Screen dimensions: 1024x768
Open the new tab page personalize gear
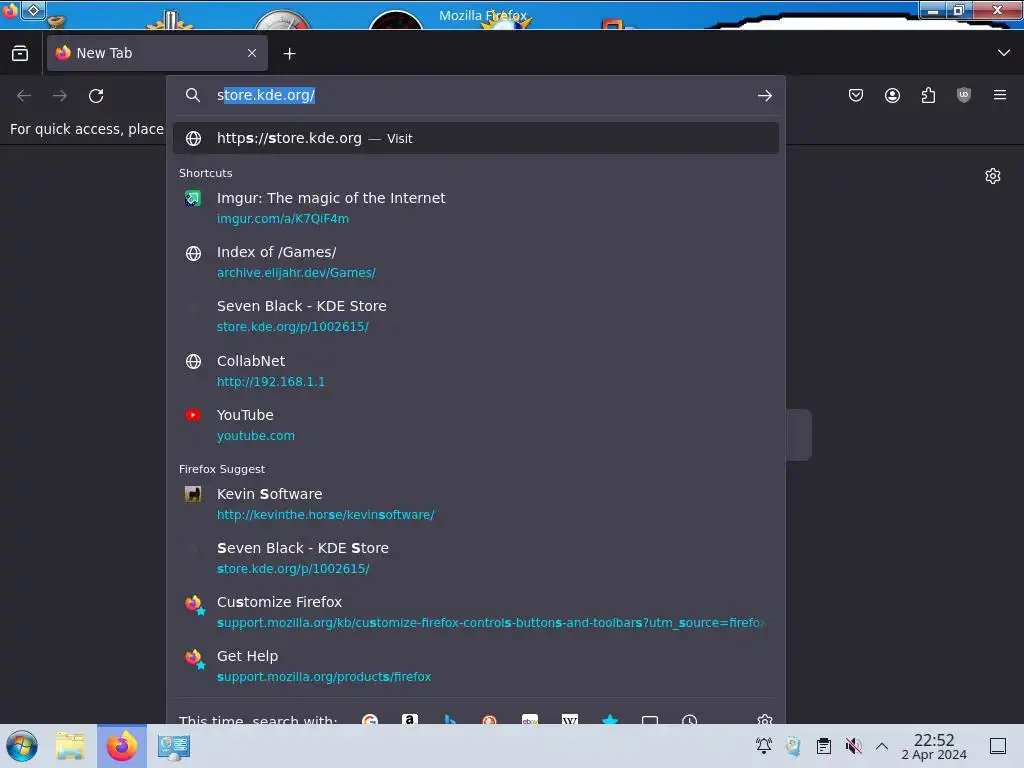(993, 176)
